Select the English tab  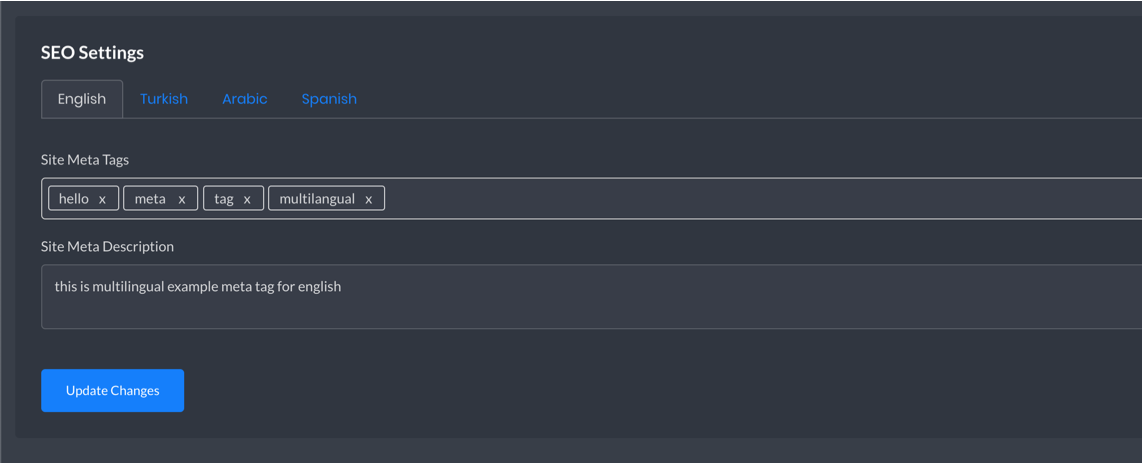82,99
